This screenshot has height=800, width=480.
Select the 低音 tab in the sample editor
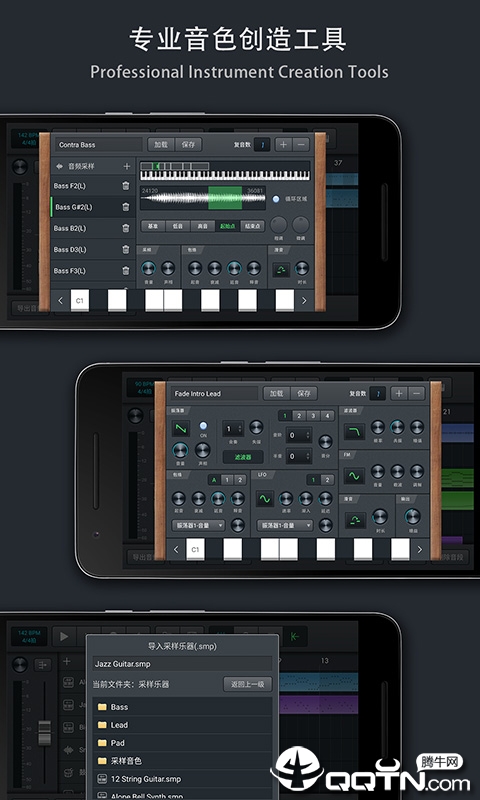pos(178,226)
